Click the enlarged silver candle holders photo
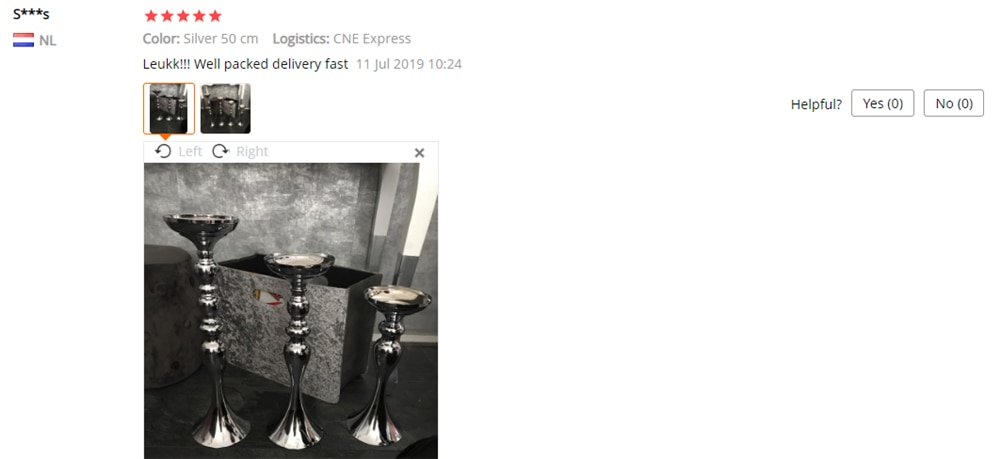The image size is (1000, 459). 291,311
